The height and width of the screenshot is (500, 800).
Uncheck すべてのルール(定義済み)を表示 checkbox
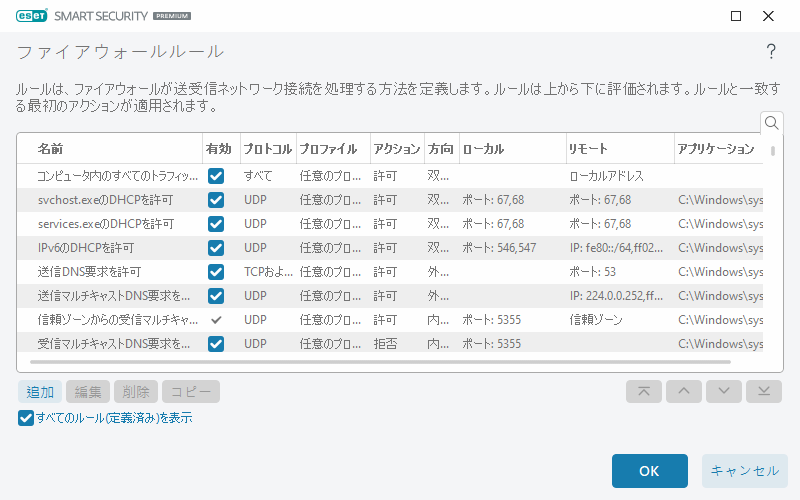point(26,418)
